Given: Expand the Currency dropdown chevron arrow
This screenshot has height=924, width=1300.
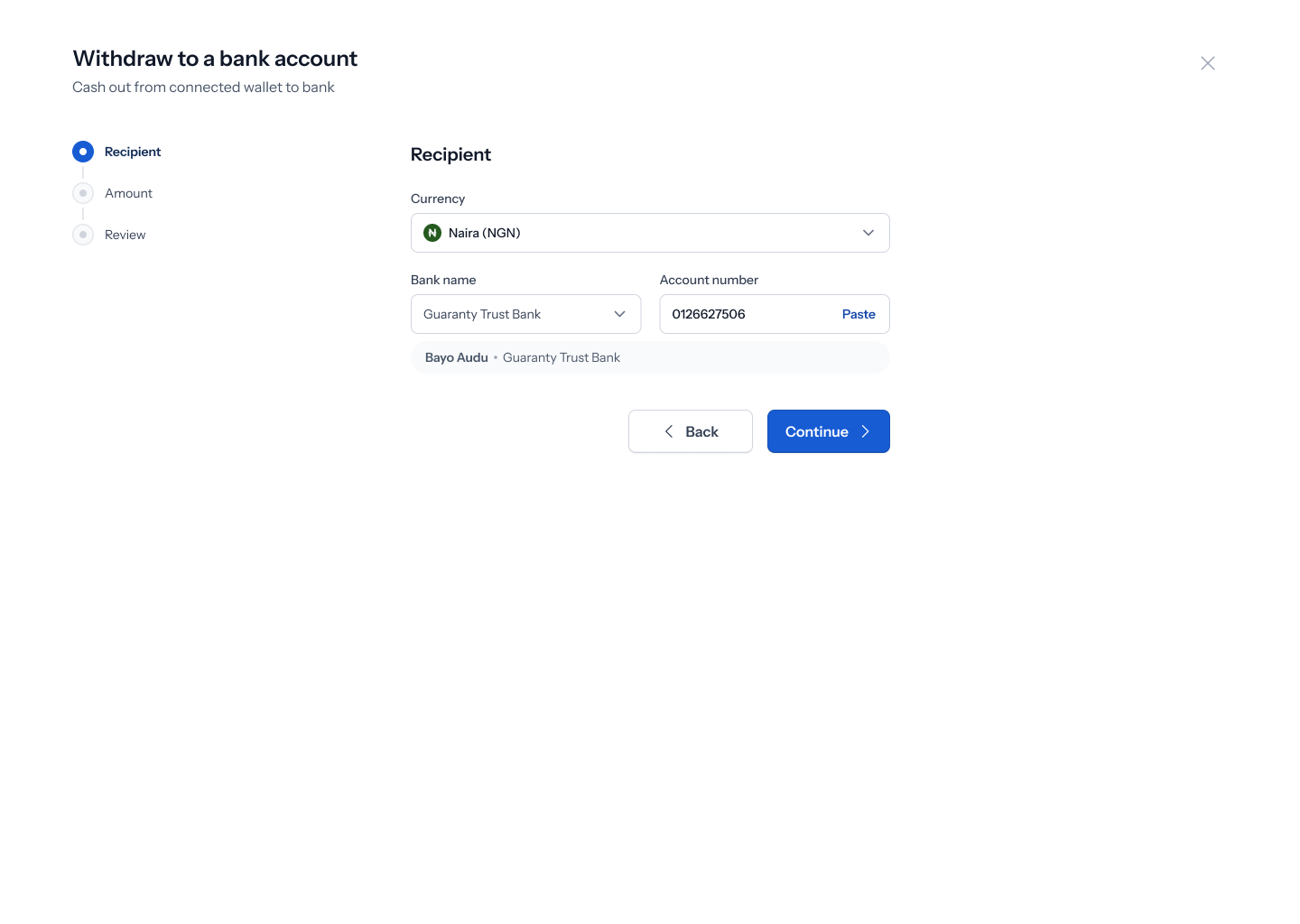Looking at the screenshot, I should click(x=868, y=233).
